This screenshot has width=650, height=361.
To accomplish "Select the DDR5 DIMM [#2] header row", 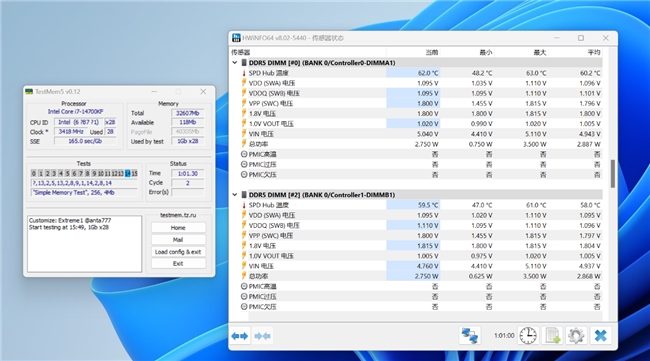I will tap(417, 195).
